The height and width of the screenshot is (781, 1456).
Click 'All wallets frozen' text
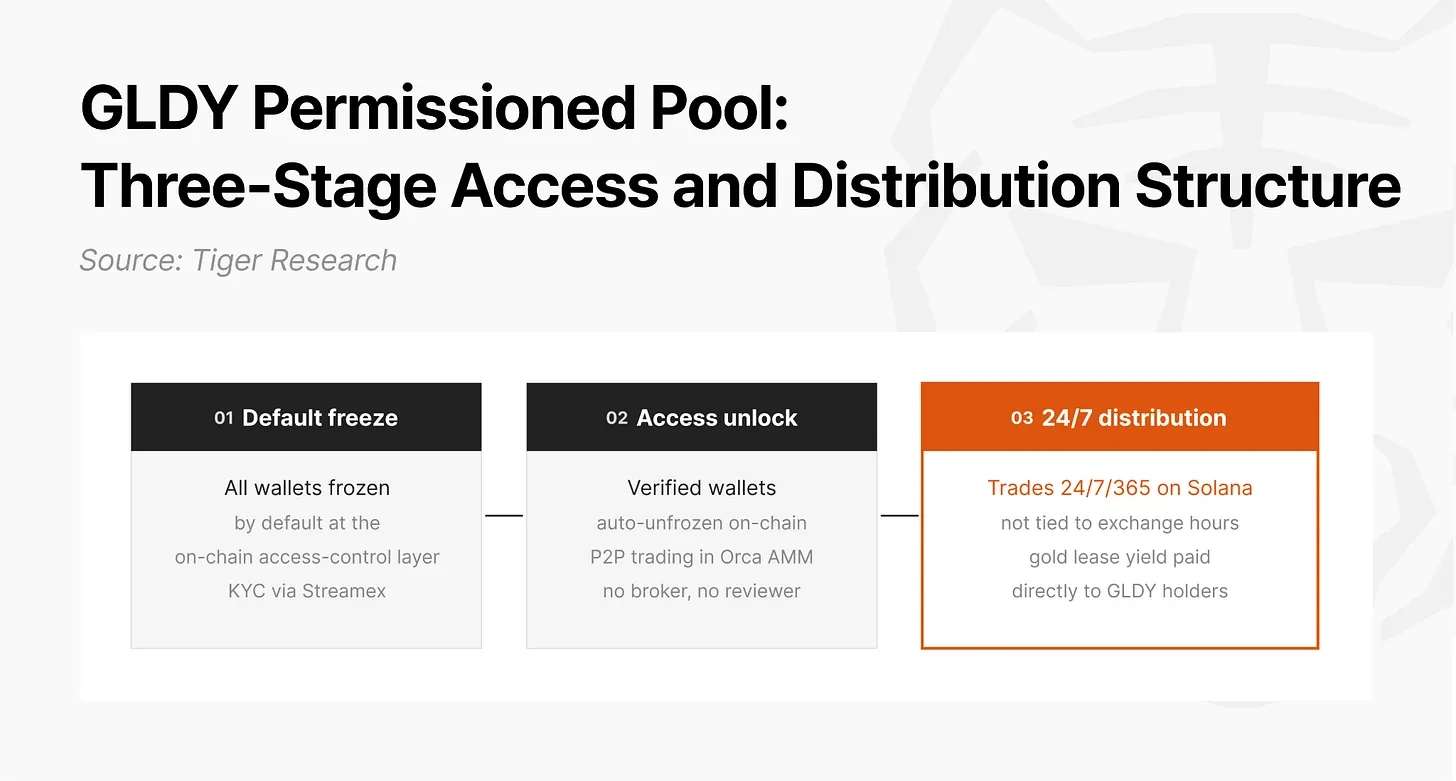tap(307, 488)
